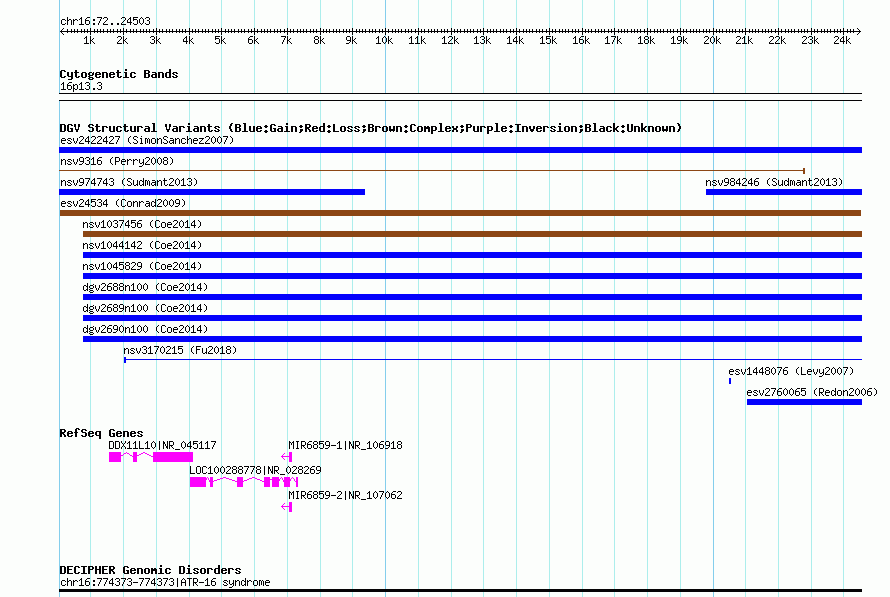Click the nsv9316 right end tick mark

(804, 171)
